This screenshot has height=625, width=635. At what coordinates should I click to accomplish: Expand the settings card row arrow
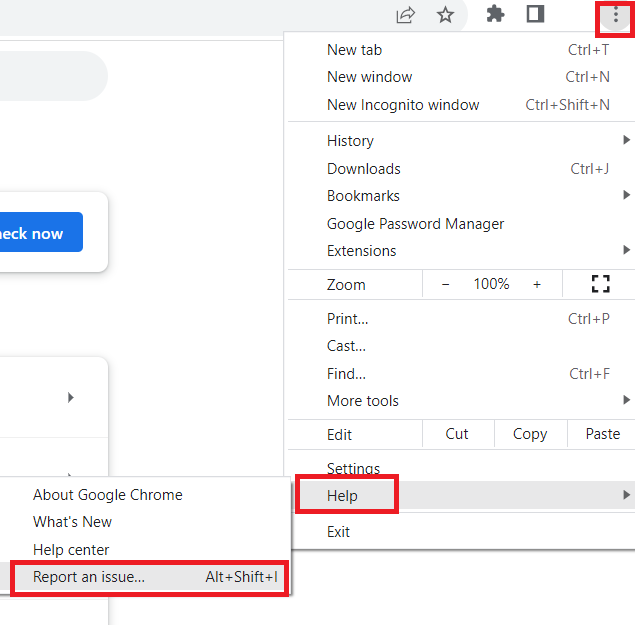click(71, 397)
